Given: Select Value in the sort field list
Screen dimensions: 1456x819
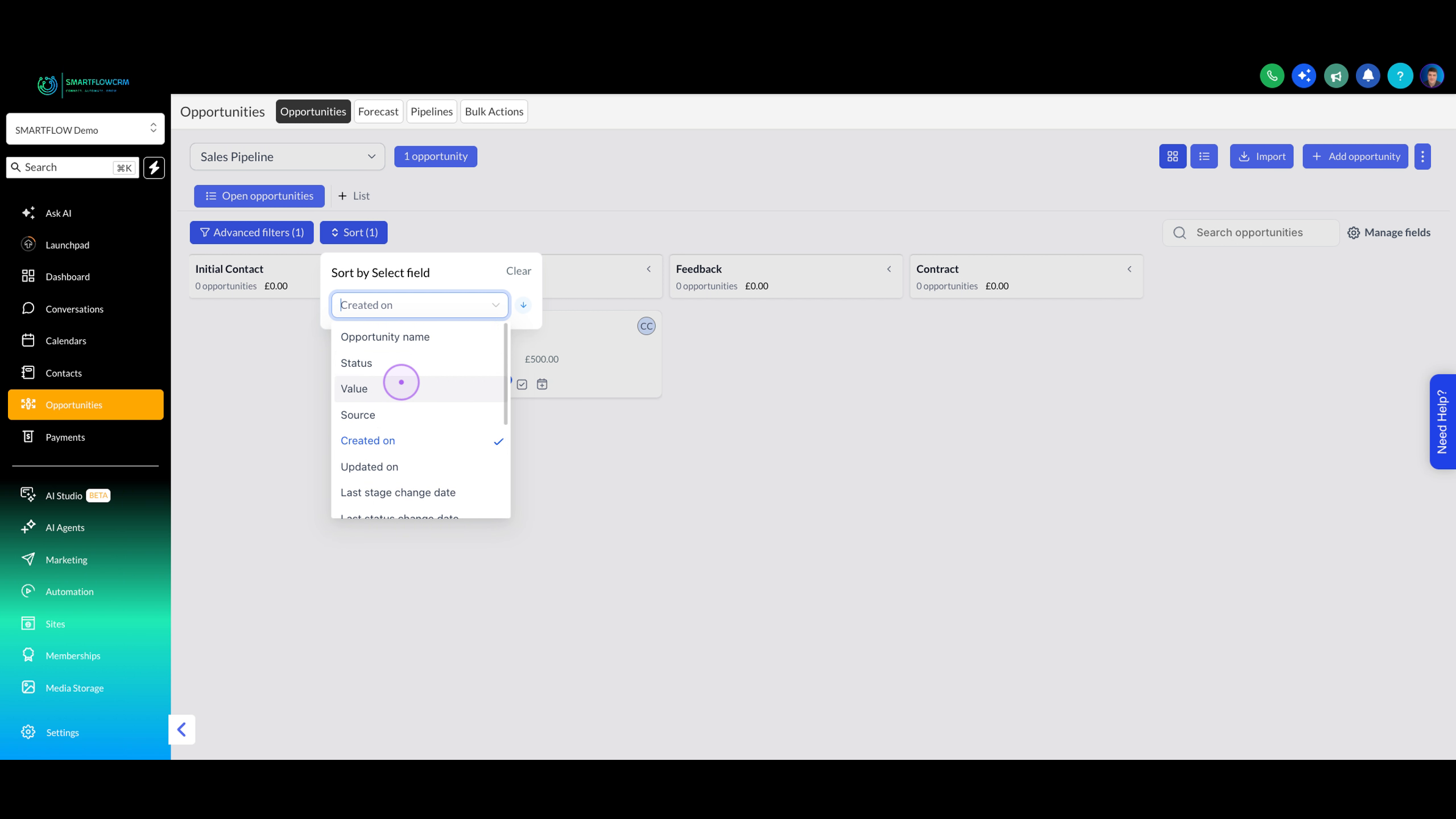Looking at the screenshot, I should 419,389.
